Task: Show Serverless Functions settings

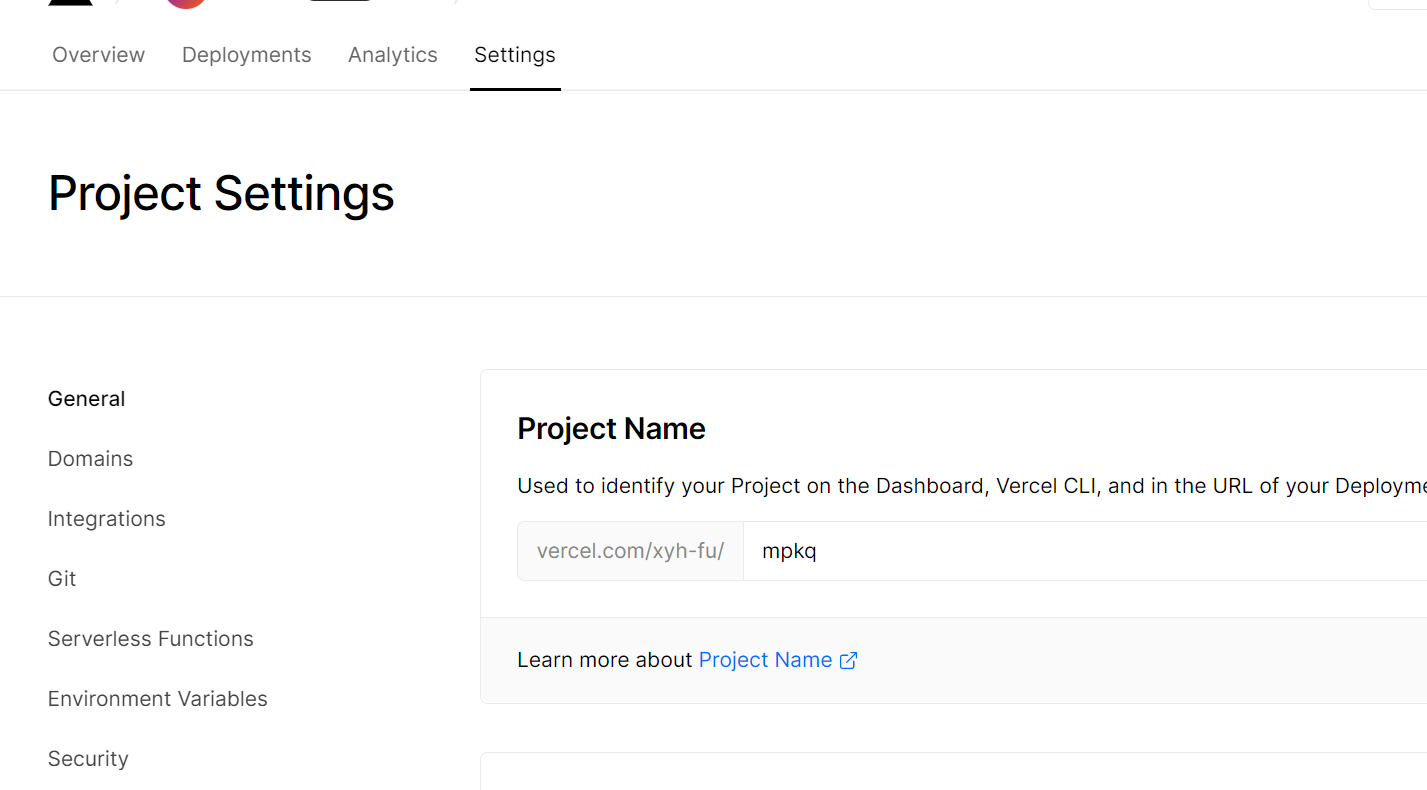Action: 150,639
